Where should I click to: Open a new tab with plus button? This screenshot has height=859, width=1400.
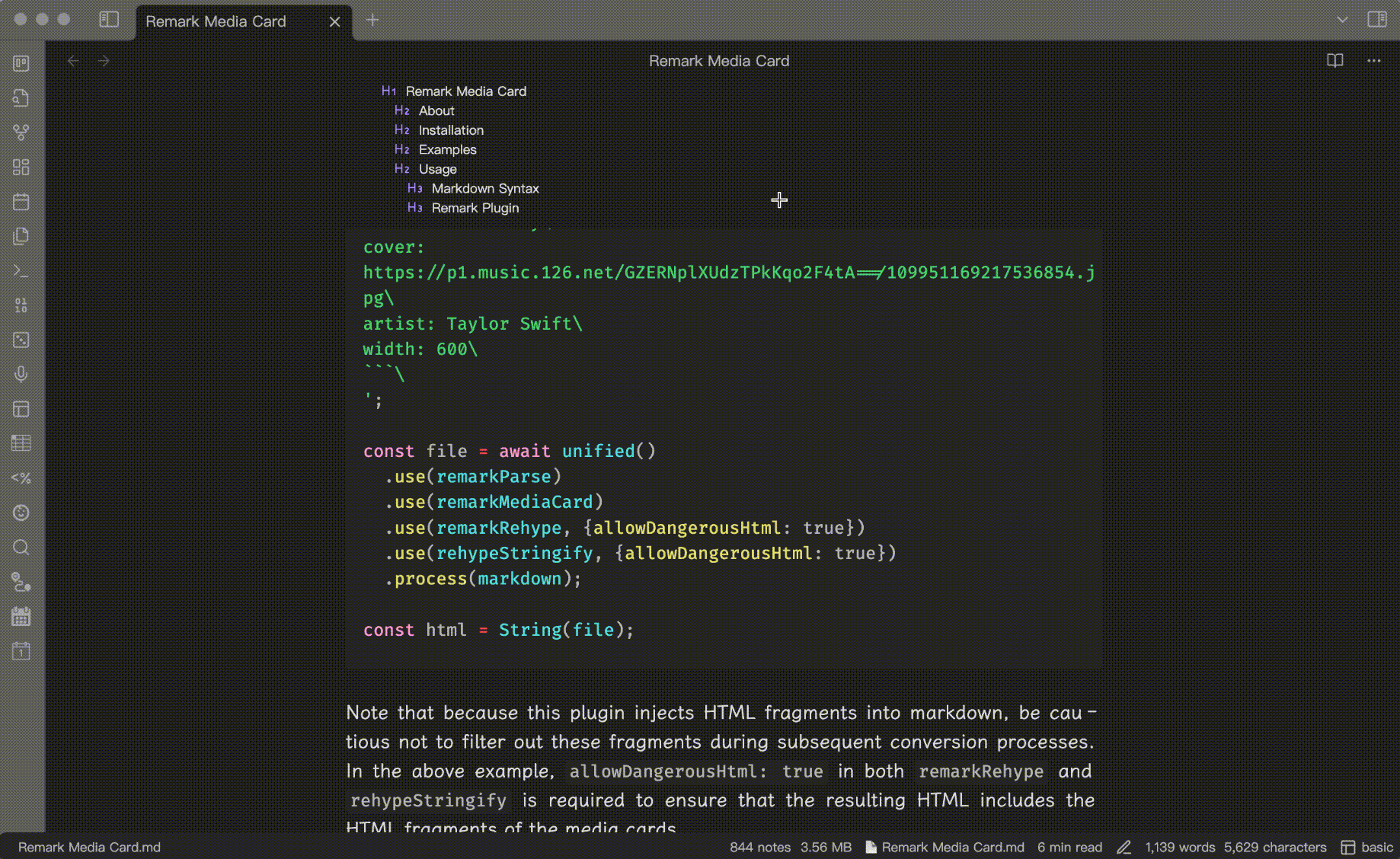tap(372, 20)
